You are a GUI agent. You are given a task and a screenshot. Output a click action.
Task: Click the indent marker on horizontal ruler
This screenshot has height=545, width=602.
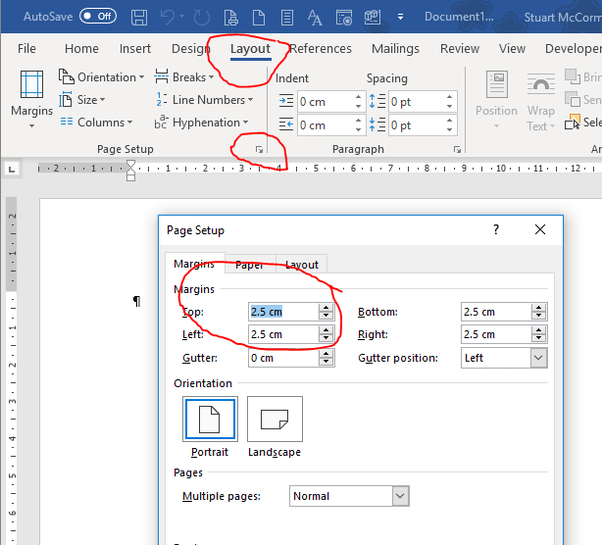tap(131, 170)
